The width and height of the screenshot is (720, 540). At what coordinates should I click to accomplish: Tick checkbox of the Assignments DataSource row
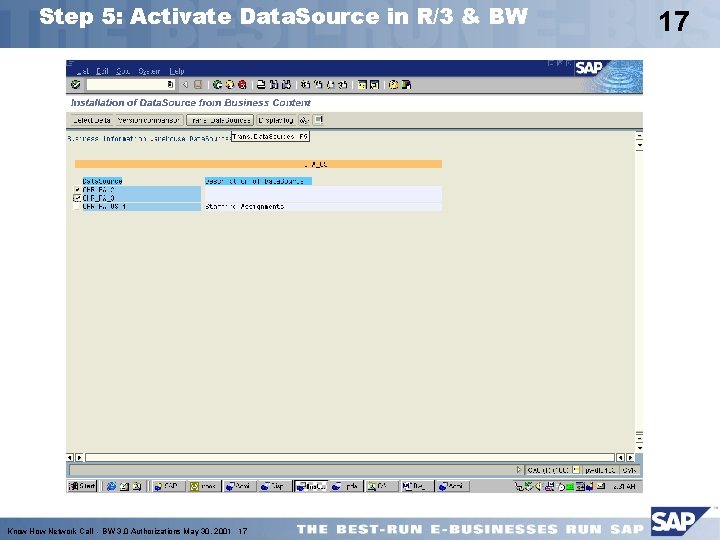coord(77,207)
